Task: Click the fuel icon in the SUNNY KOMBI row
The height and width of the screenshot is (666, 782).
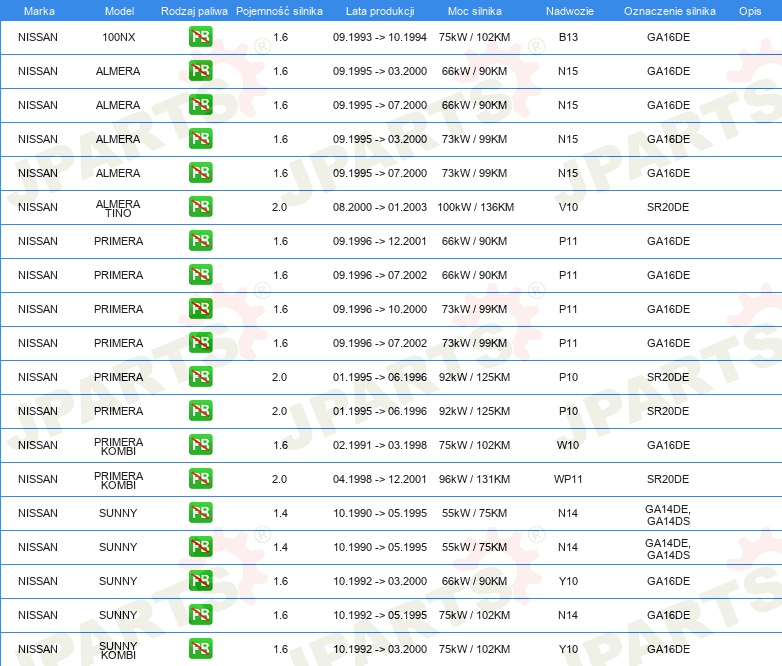Action: (200, 648)
